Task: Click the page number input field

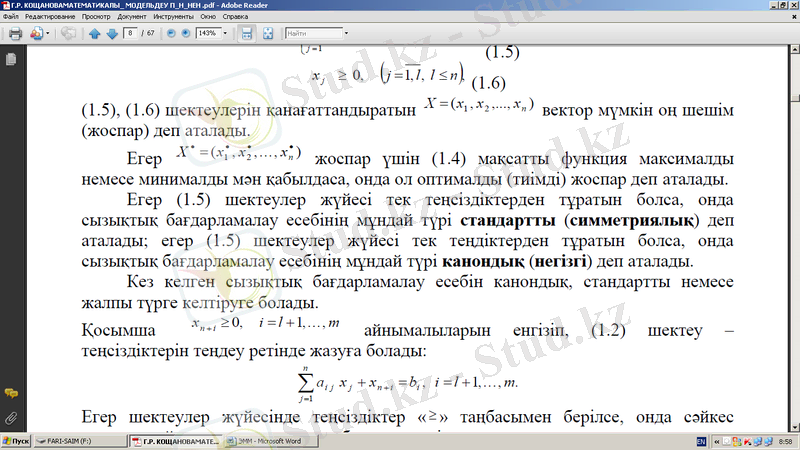Action: tap(130, 33)
